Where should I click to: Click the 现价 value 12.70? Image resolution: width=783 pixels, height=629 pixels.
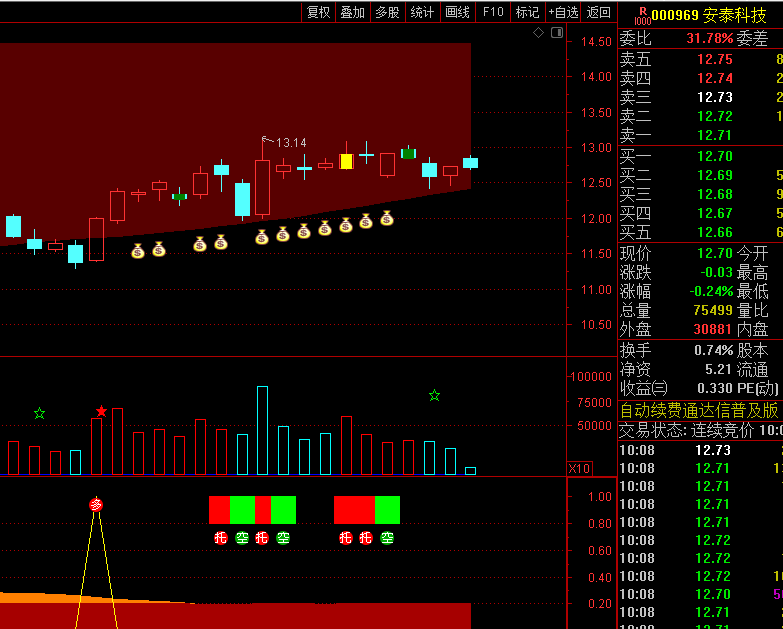(715, 253)
